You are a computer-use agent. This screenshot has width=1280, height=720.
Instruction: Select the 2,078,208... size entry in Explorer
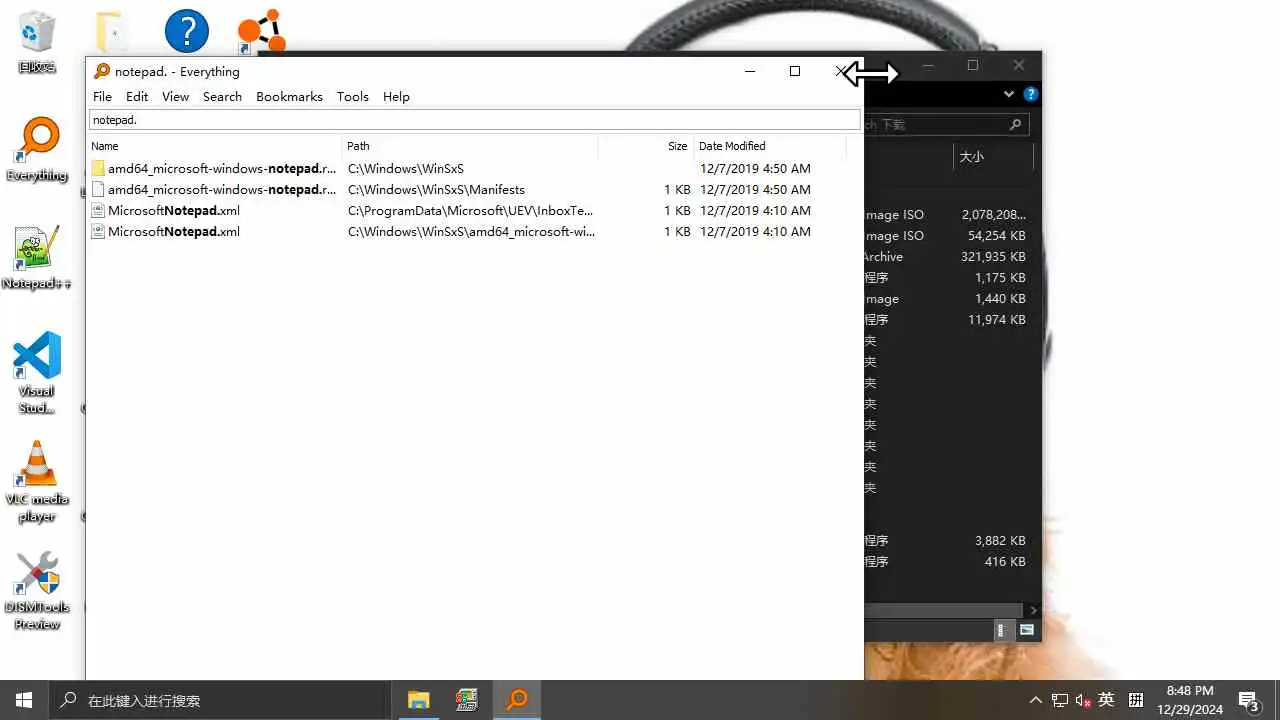(993, 215)
